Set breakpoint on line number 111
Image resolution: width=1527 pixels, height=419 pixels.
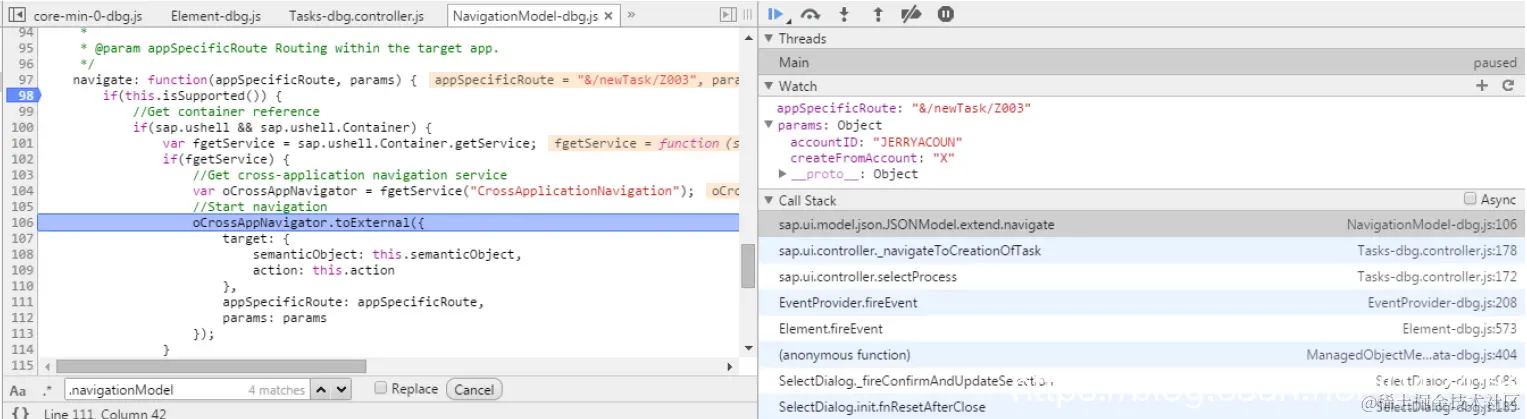point(23,302)
